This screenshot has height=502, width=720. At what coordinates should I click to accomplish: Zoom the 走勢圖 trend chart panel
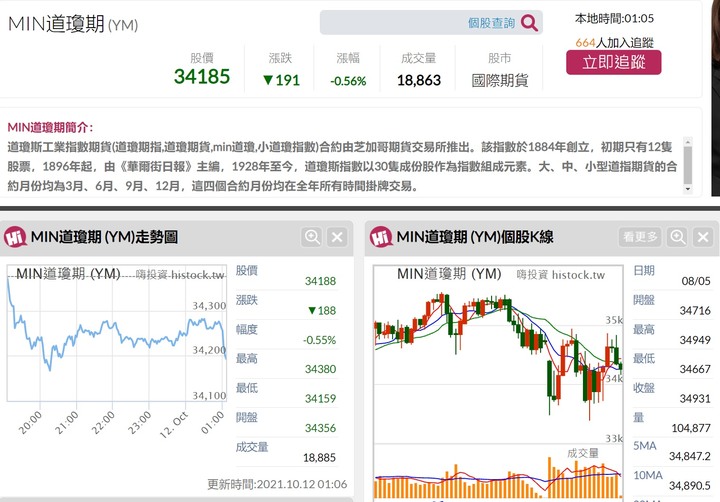pos(312,237)
